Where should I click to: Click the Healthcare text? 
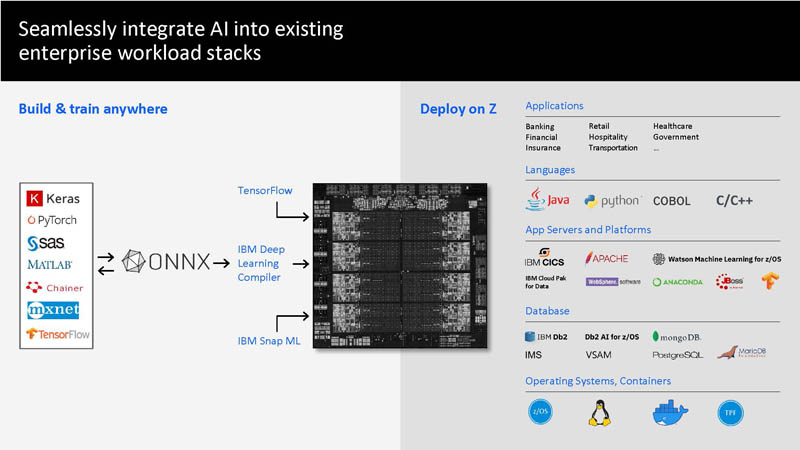pyautogui.click(x=672, y=126)
